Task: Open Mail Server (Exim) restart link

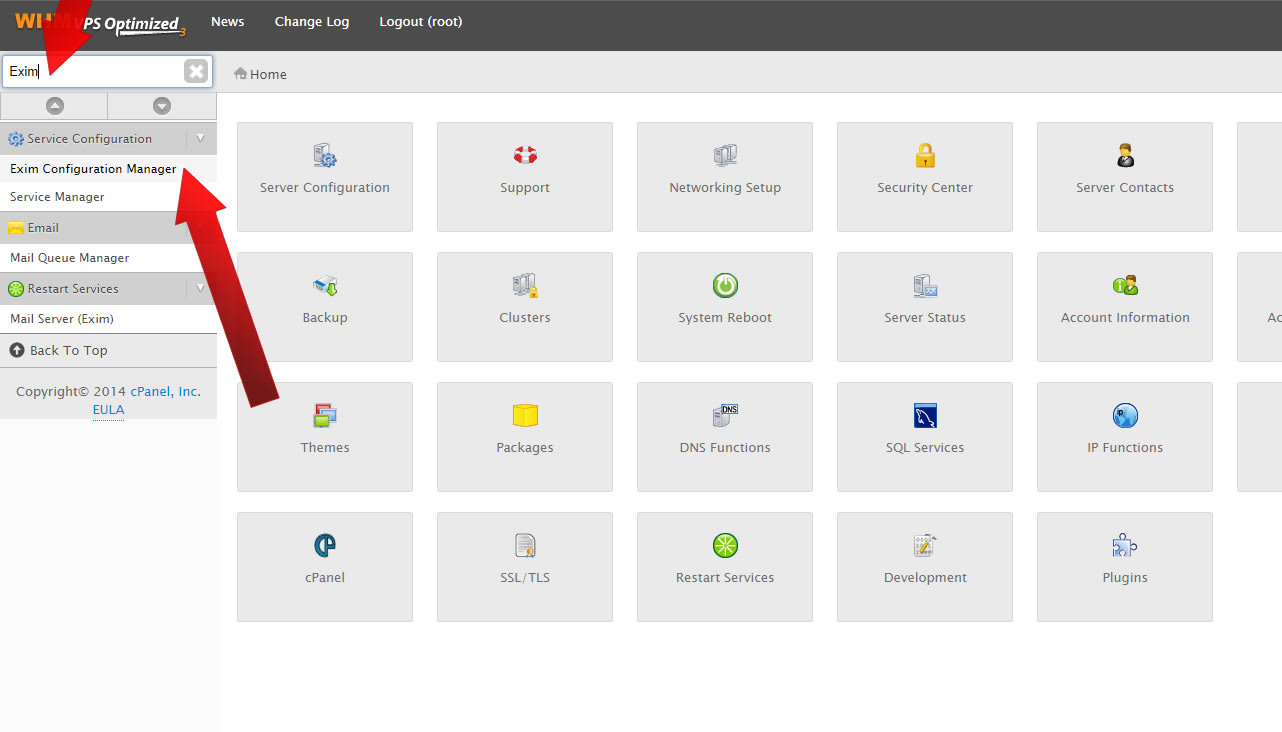Action: [62, 319]
